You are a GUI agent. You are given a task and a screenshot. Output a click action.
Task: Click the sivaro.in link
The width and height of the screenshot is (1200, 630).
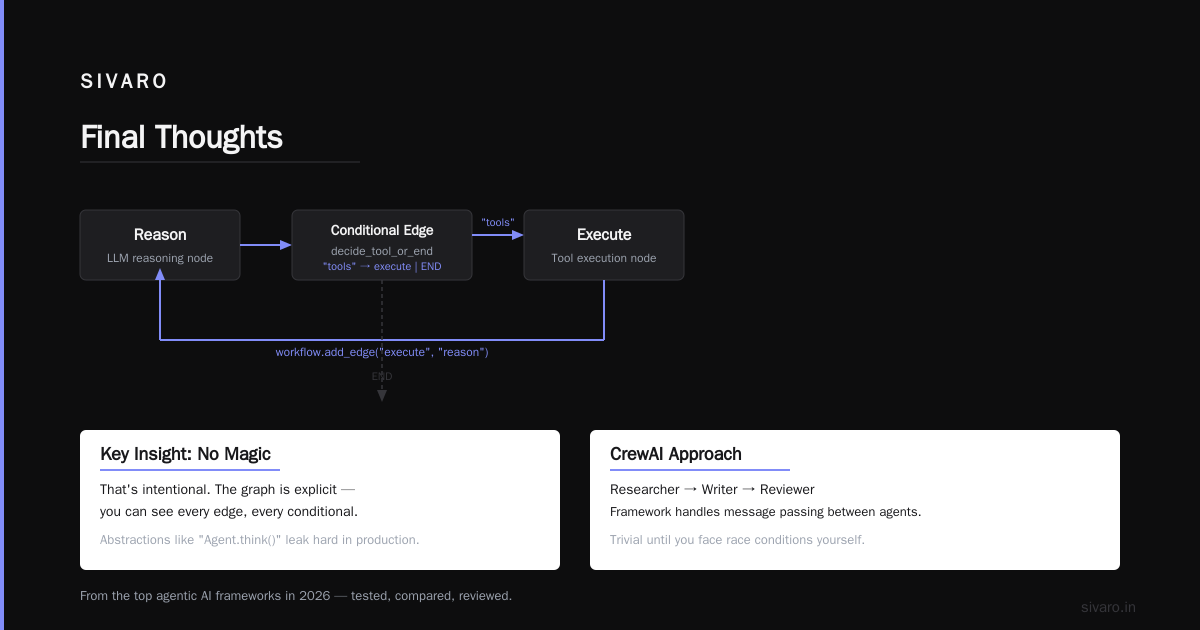[x=1109, y=607]
